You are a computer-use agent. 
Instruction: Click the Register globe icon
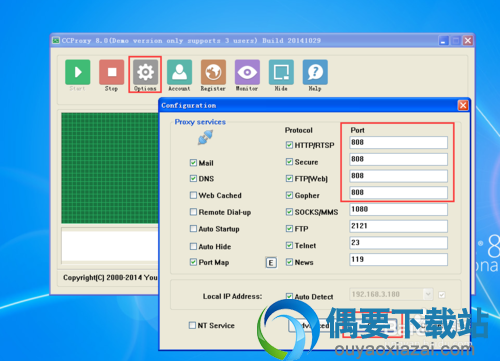point(213,72)
